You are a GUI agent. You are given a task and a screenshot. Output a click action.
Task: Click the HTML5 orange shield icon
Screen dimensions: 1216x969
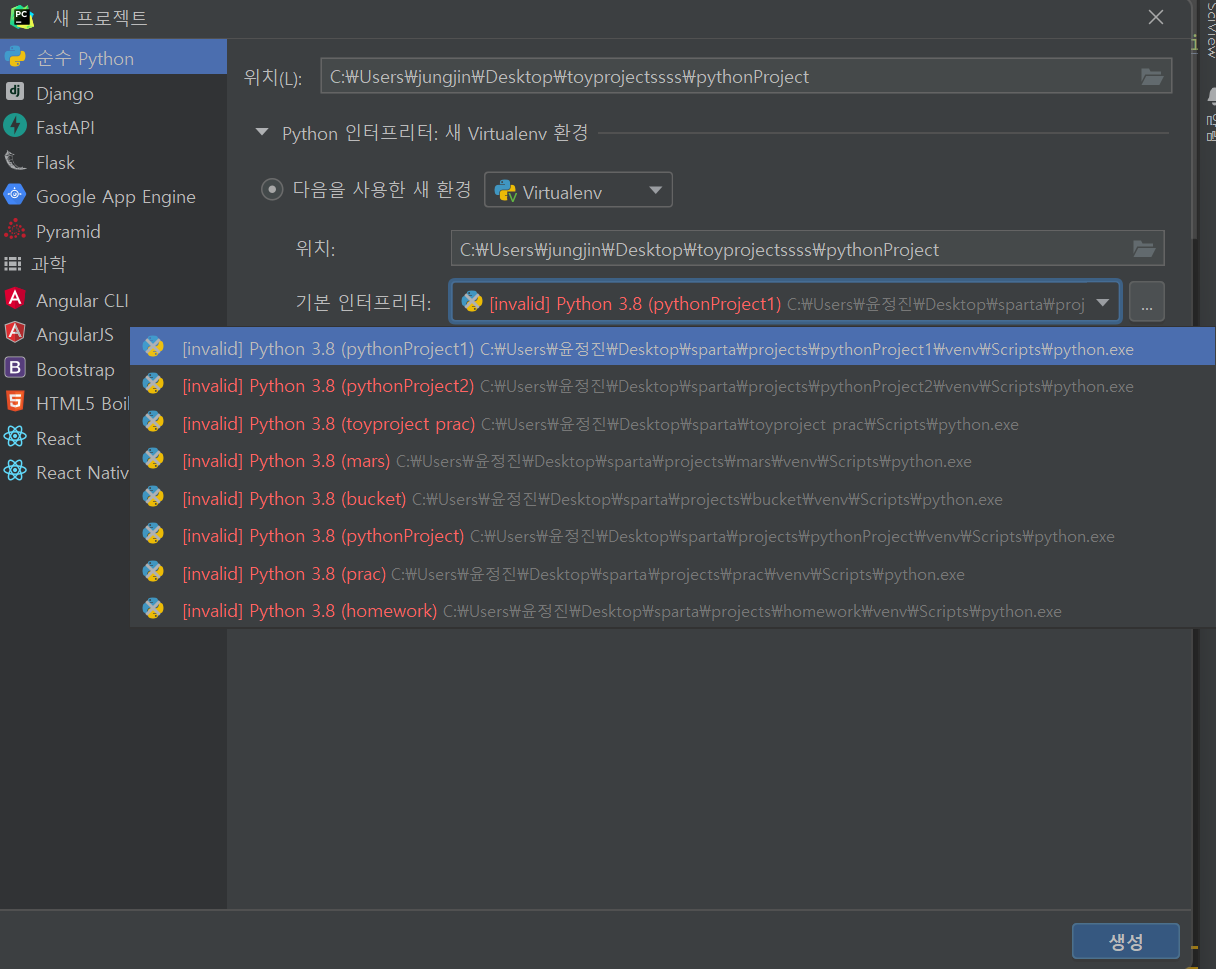(14, 402)
